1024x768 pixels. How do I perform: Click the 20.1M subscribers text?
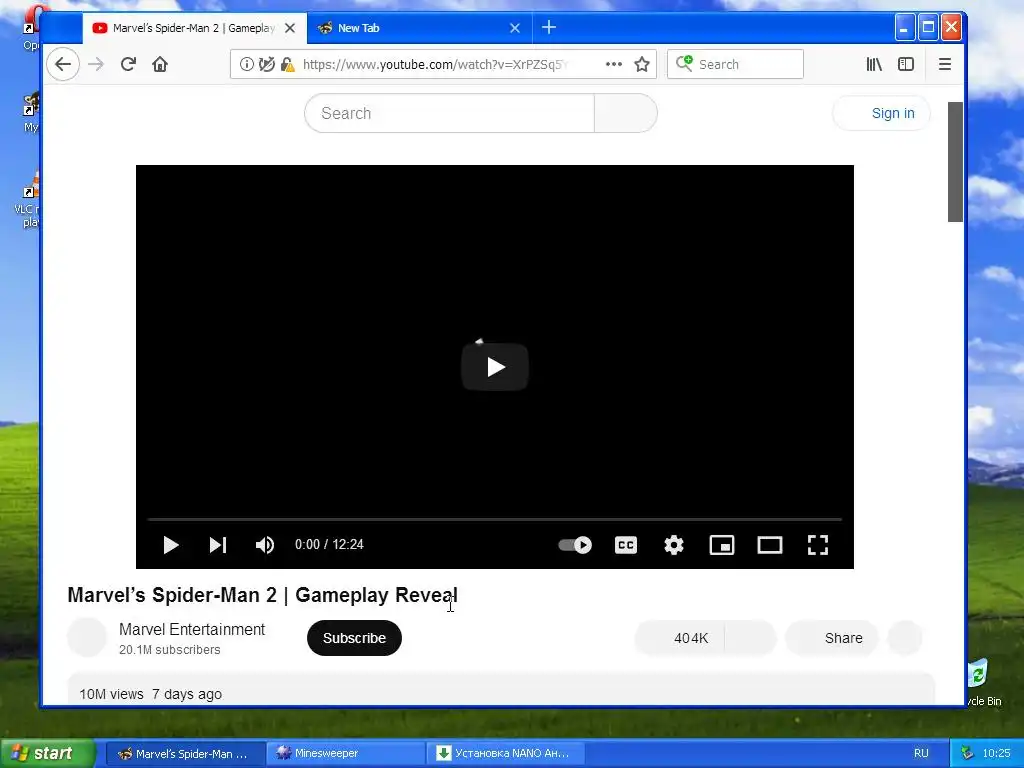click(x=170, y=650)
